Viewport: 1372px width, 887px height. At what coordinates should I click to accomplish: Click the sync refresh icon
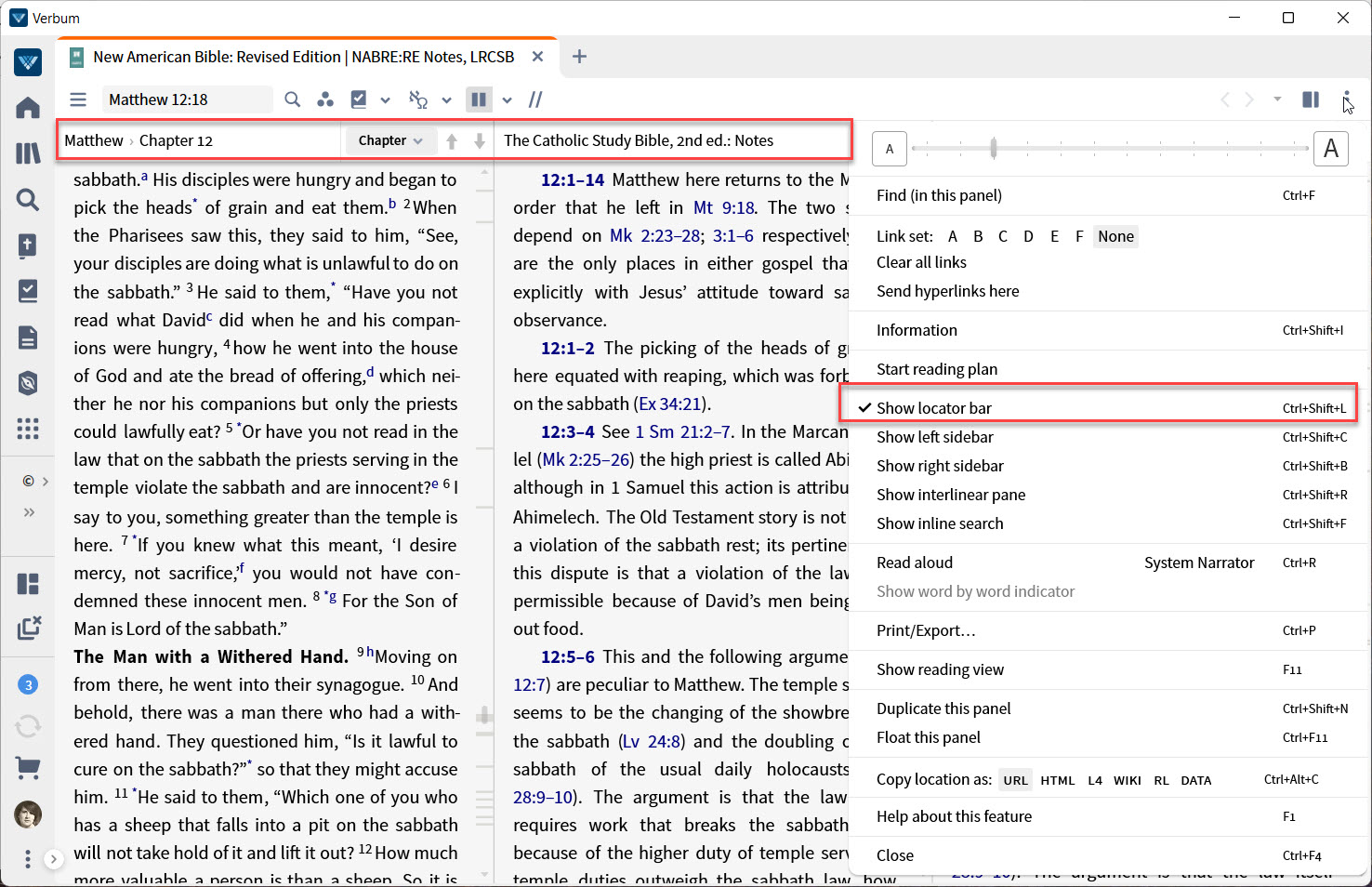point(28,726)
